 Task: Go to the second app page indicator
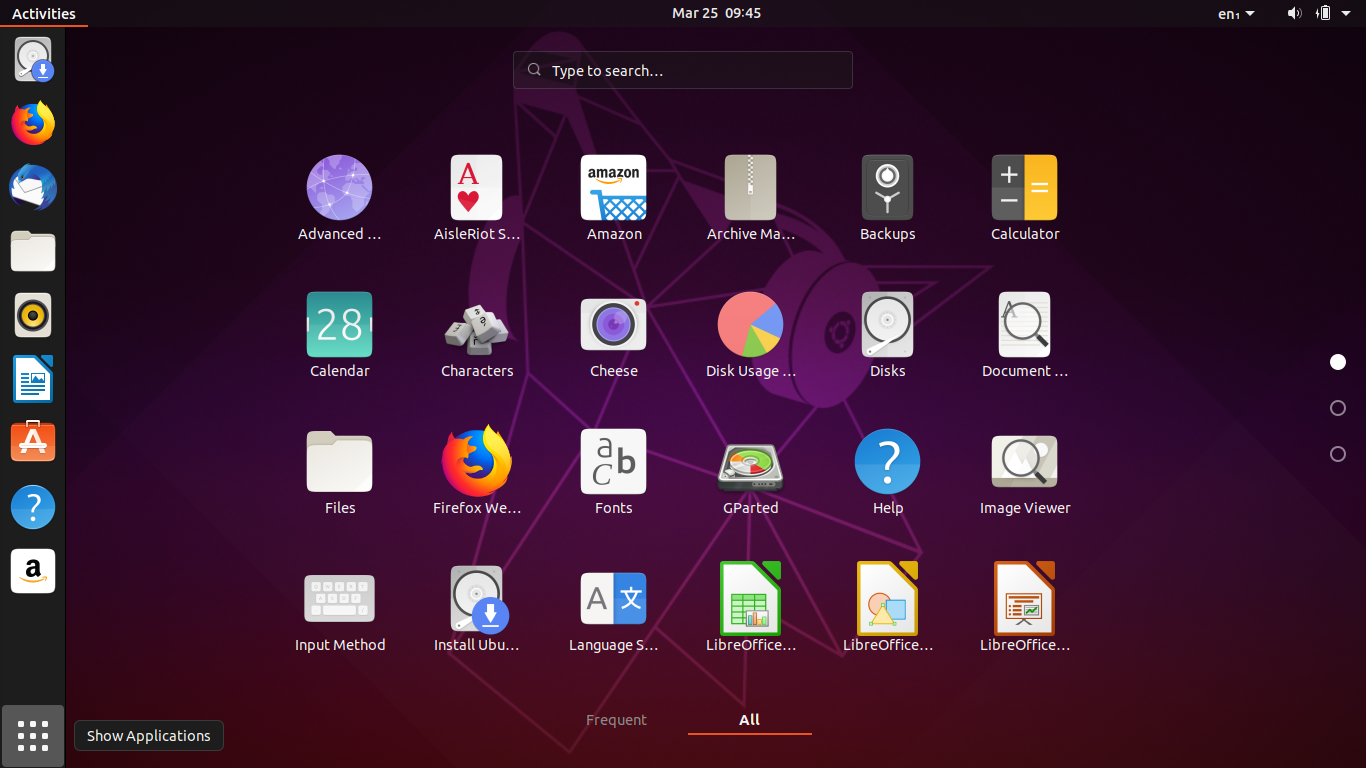1338,408
